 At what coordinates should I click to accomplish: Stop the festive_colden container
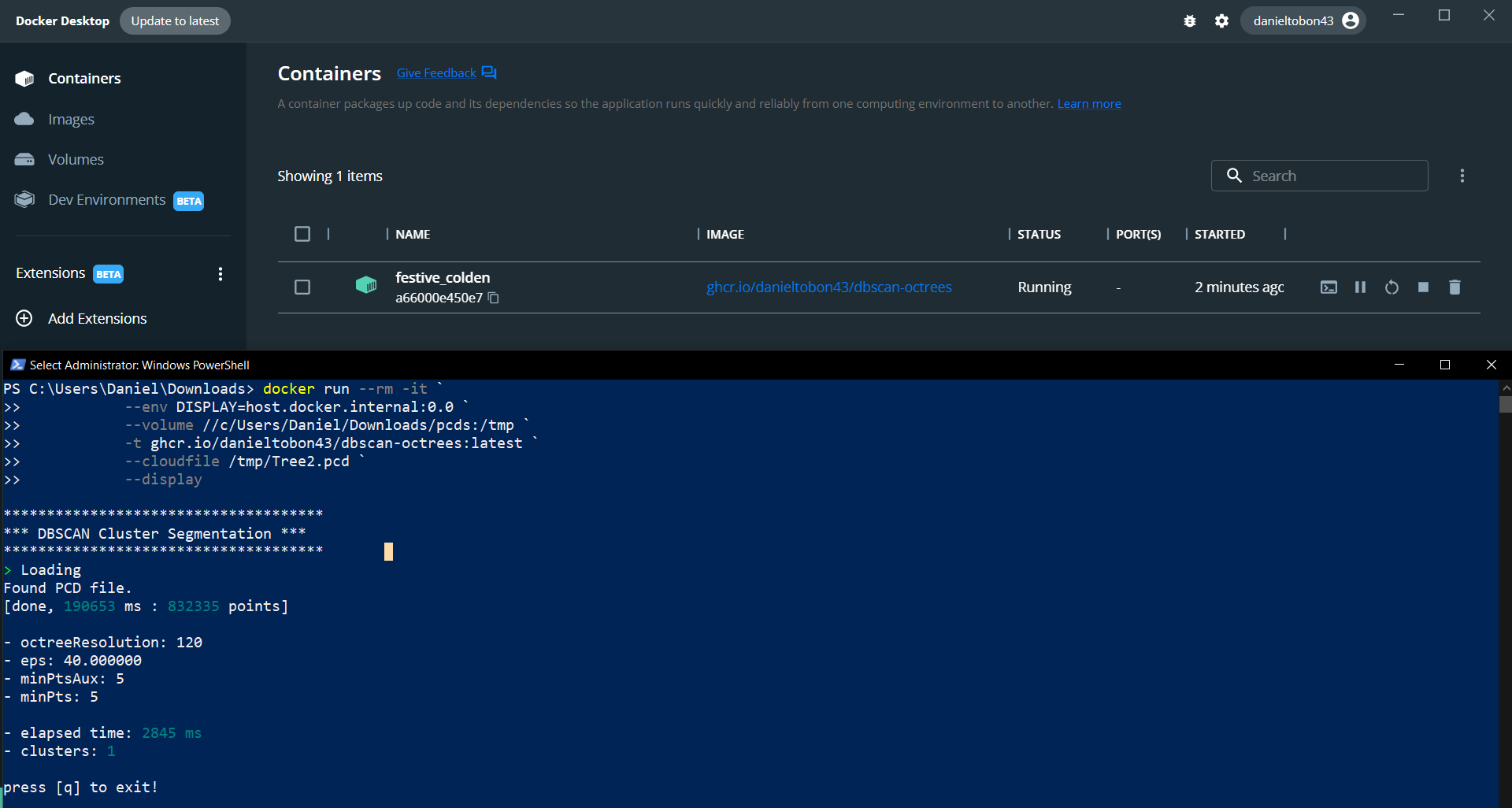coord(1423,287)
